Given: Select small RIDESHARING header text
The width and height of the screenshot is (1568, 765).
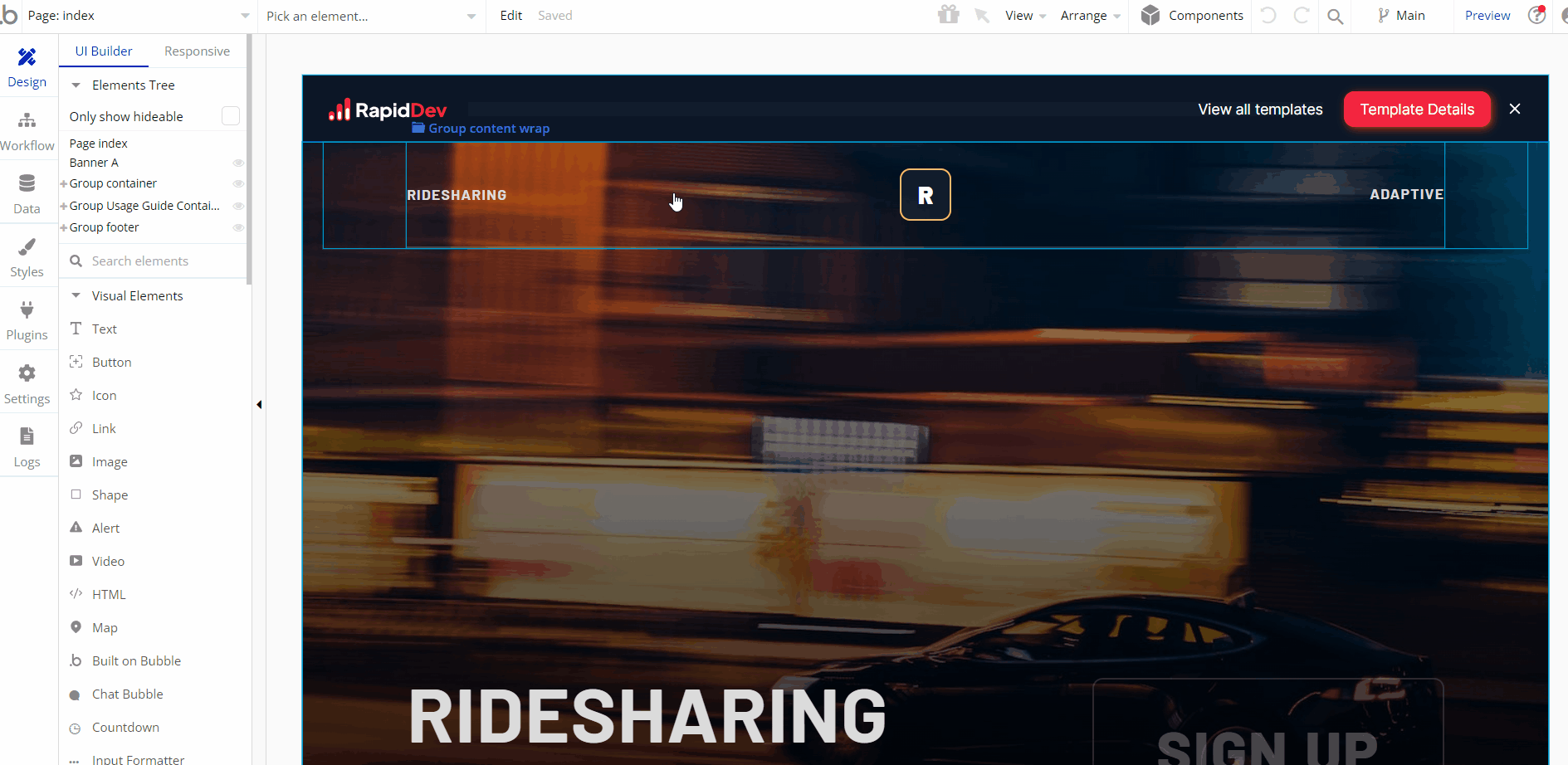Looking at the screenshot, I should pyautogui.click(x=457, y=195).
